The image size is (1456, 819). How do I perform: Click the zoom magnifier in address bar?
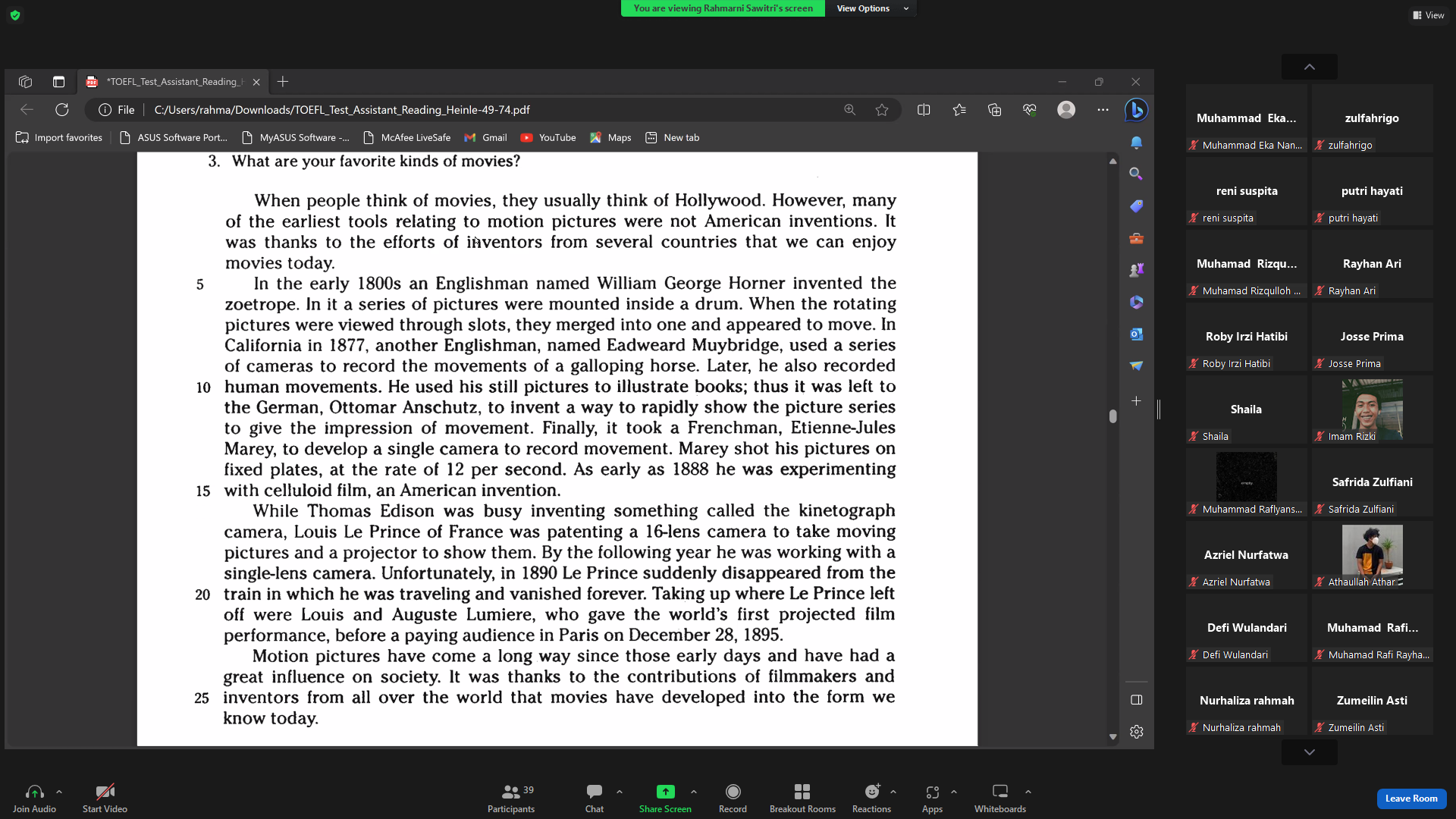(849, 110)
